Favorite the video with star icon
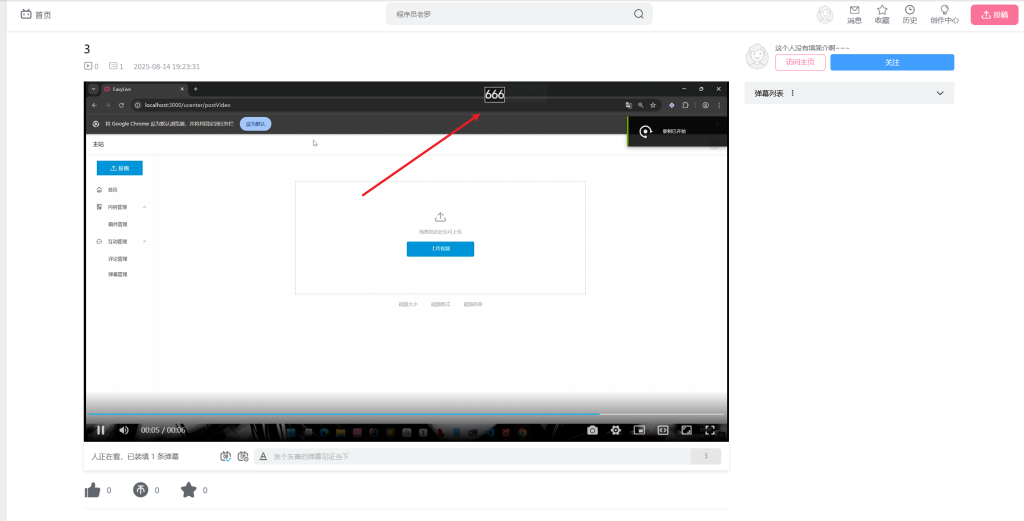 tap(188, 490)
